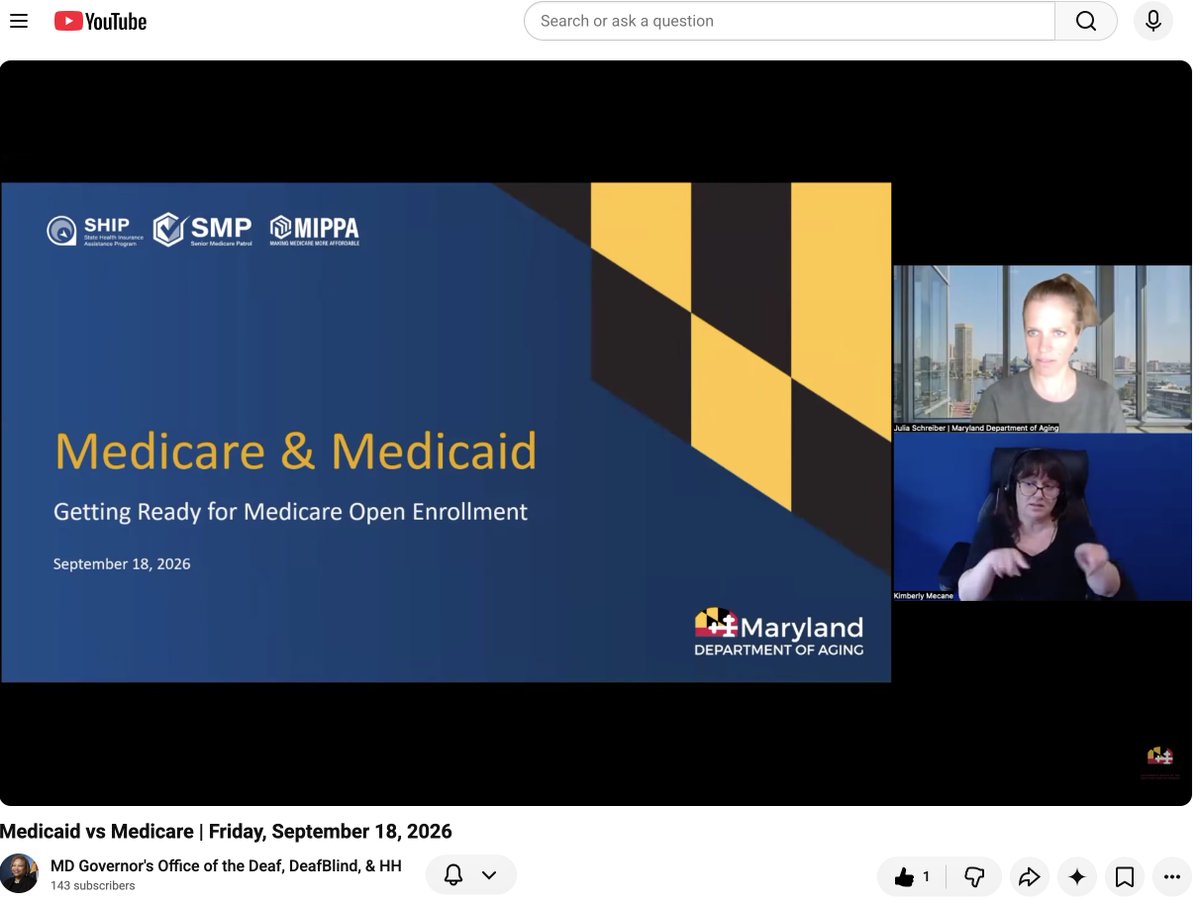
Task: Like the video with thumbs up
Action: 912,877
